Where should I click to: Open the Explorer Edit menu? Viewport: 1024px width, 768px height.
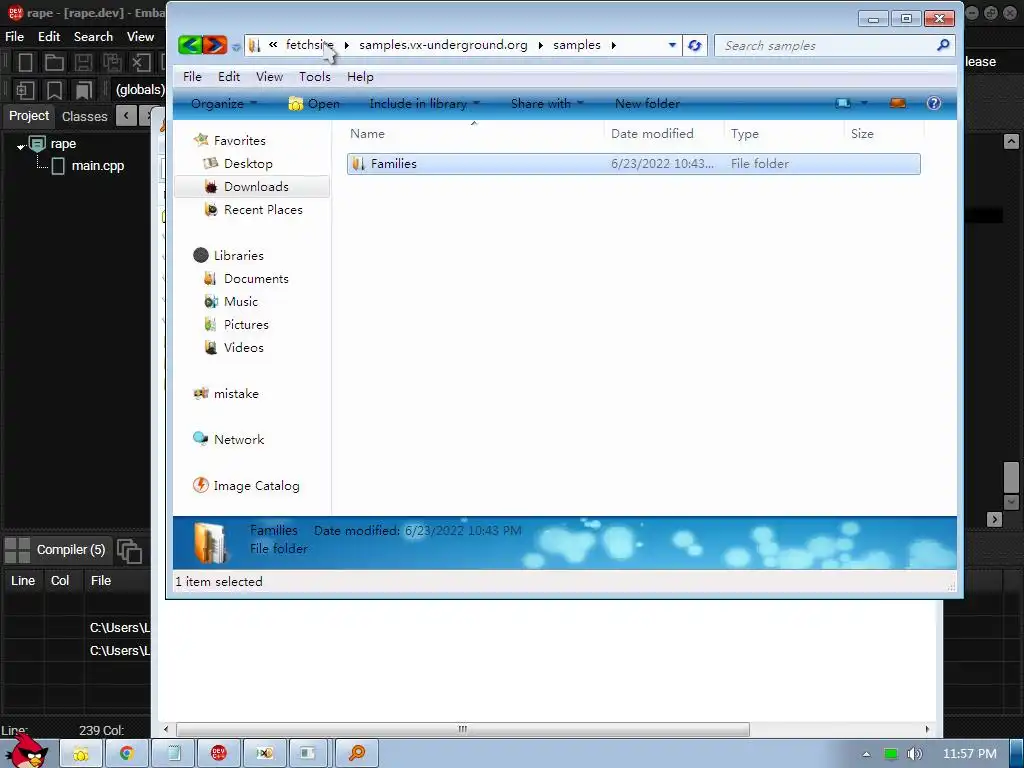[x=229, y=76]
